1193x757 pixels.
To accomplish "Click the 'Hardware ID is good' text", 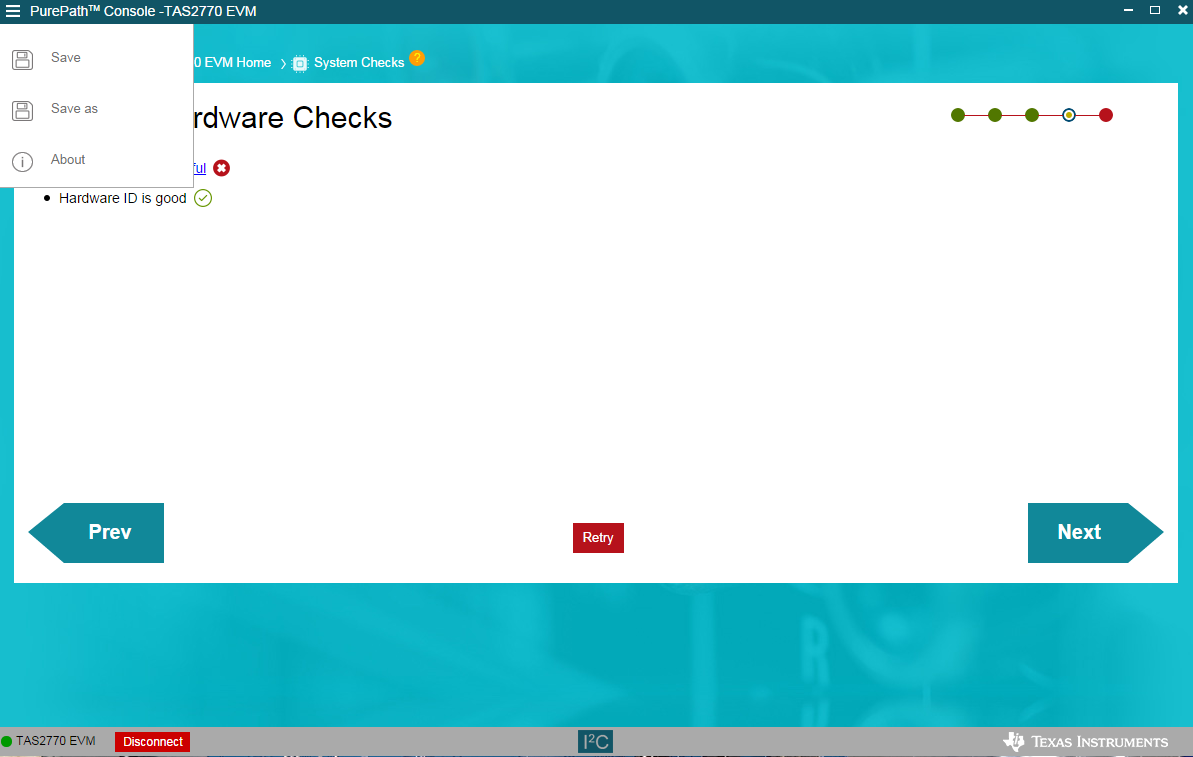I will coord(122,199).
